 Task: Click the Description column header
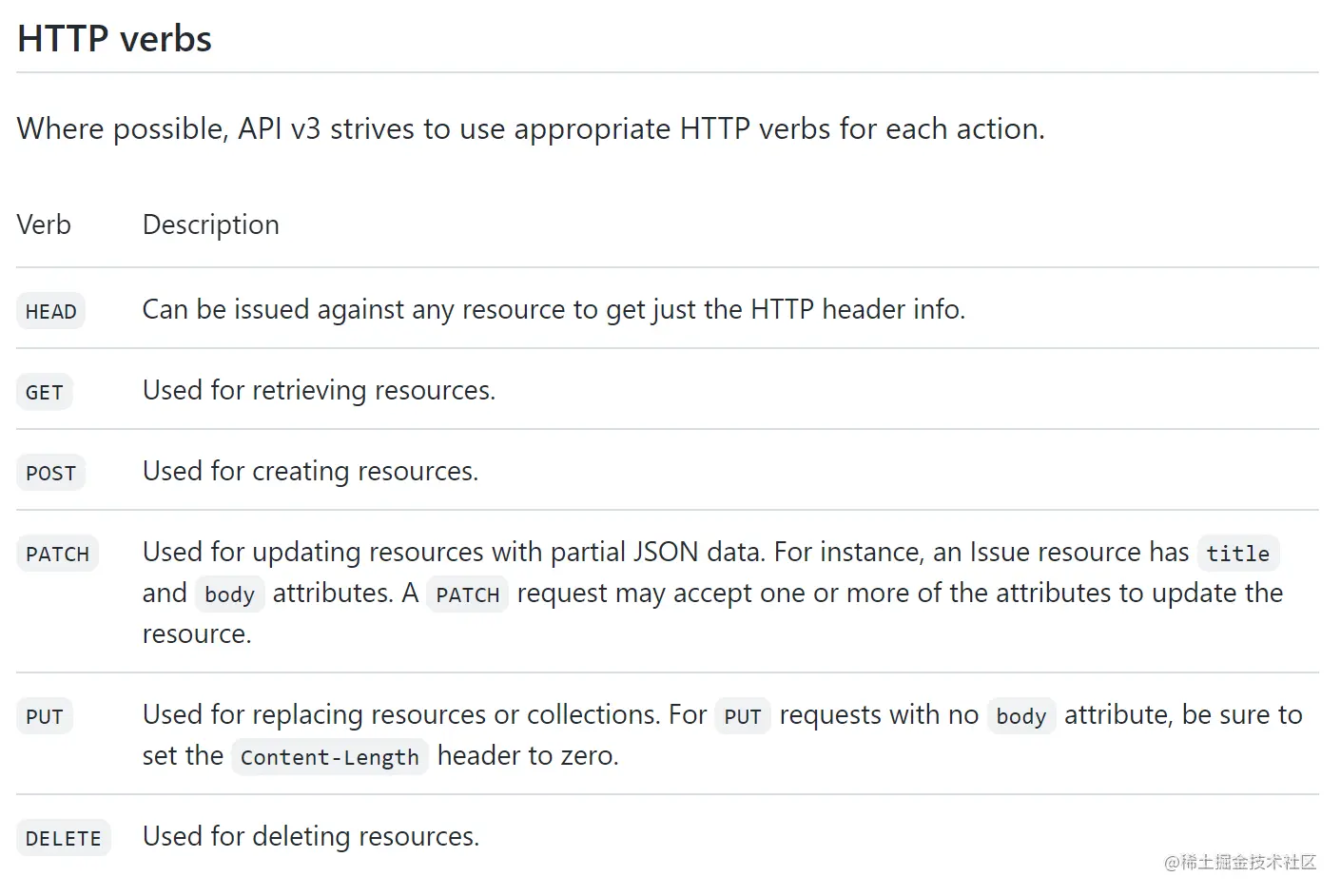[211, 224]
